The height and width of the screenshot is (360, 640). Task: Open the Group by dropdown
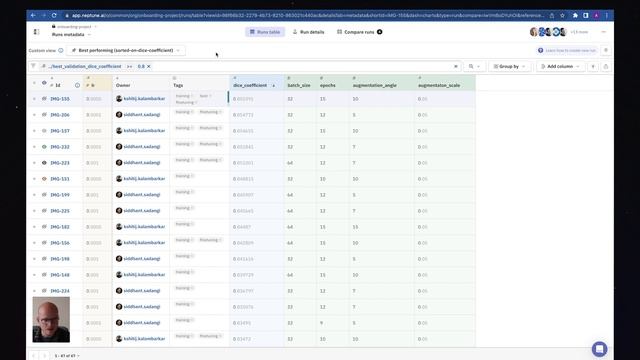tap(509, 66)
